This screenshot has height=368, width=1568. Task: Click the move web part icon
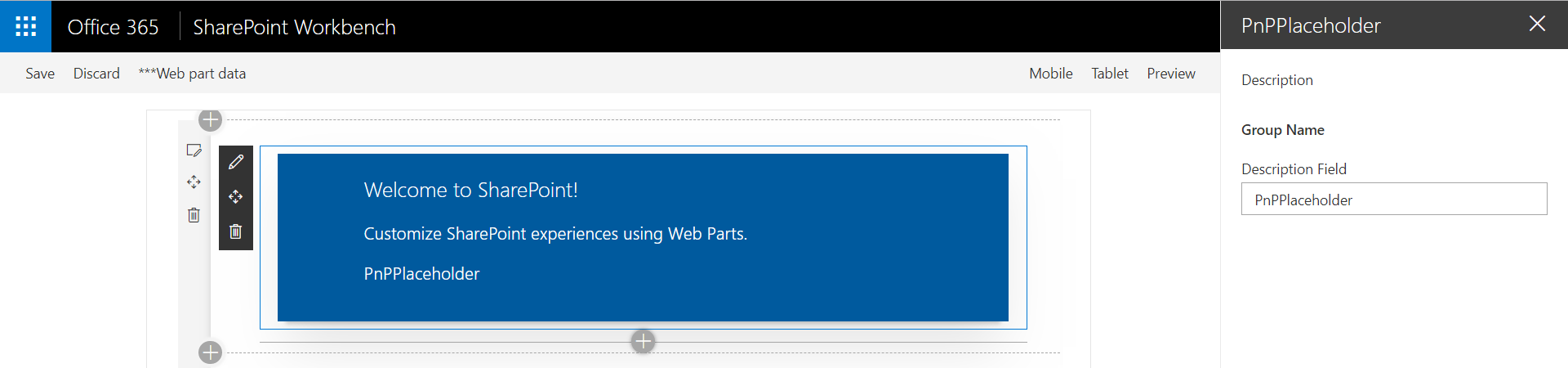point(236,197)
